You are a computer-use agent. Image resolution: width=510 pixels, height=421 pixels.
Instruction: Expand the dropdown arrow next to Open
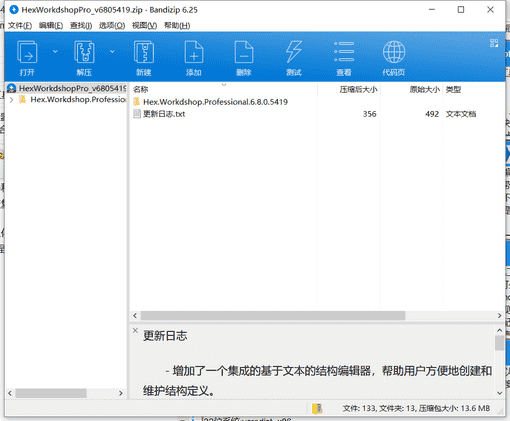click(55, 51)
